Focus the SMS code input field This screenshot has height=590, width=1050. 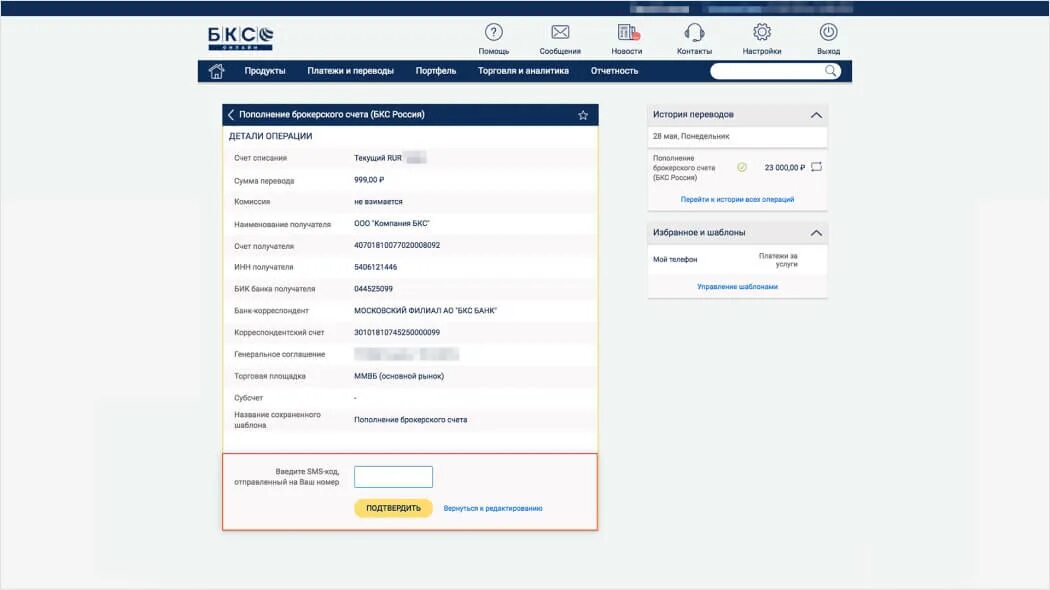[393, 477]
